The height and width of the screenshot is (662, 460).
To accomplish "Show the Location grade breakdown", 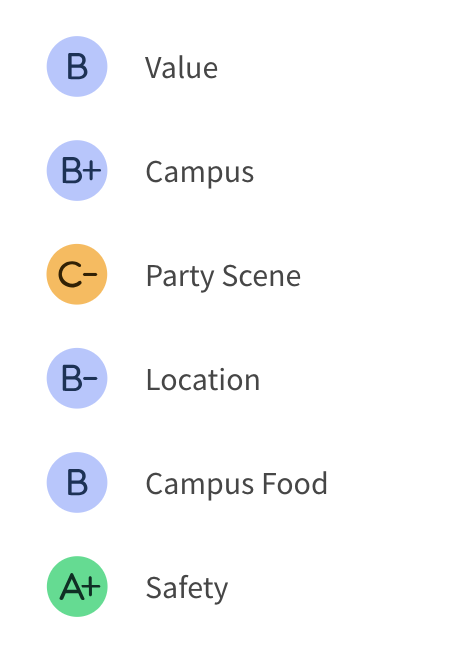I will [77, 378].
